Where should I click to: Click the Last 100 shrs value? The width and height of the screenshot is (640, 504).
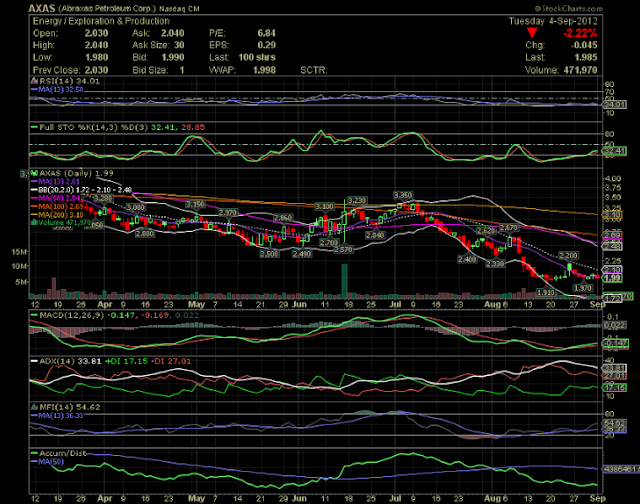point(257,58)
